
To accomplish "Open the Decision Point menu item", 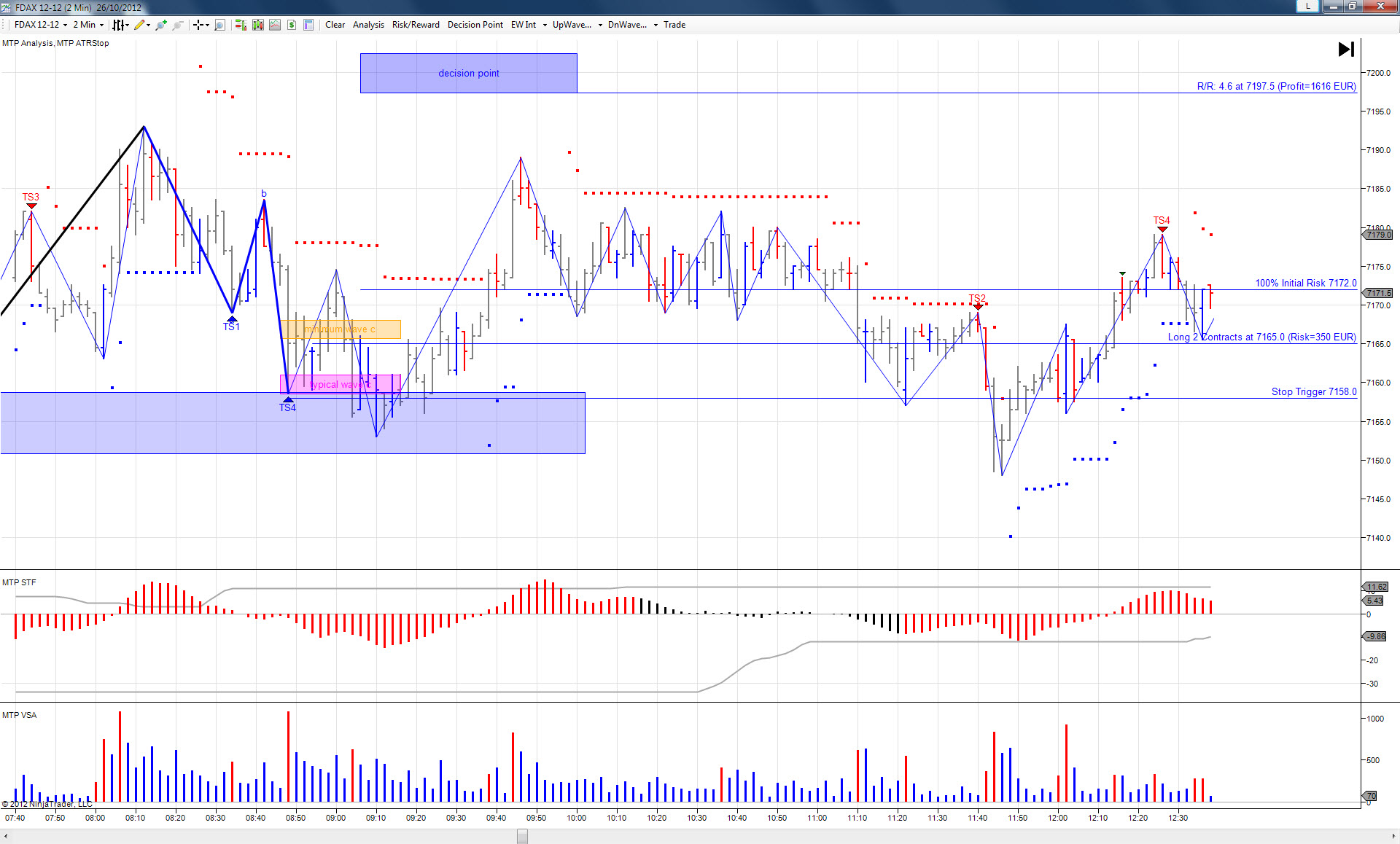I will coord(475,25).
